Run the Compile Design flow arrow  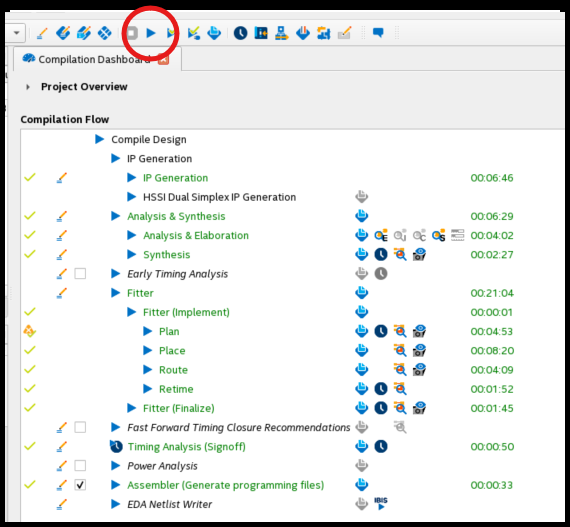(99, 139)
